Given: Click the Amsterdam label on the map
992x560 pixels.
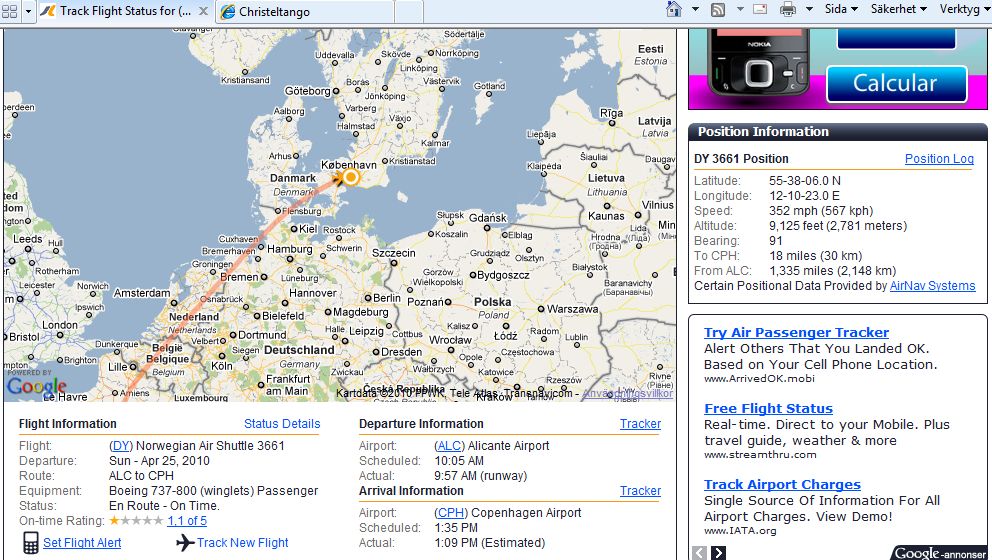Looking at the screenshot, I should click(142, 293).
